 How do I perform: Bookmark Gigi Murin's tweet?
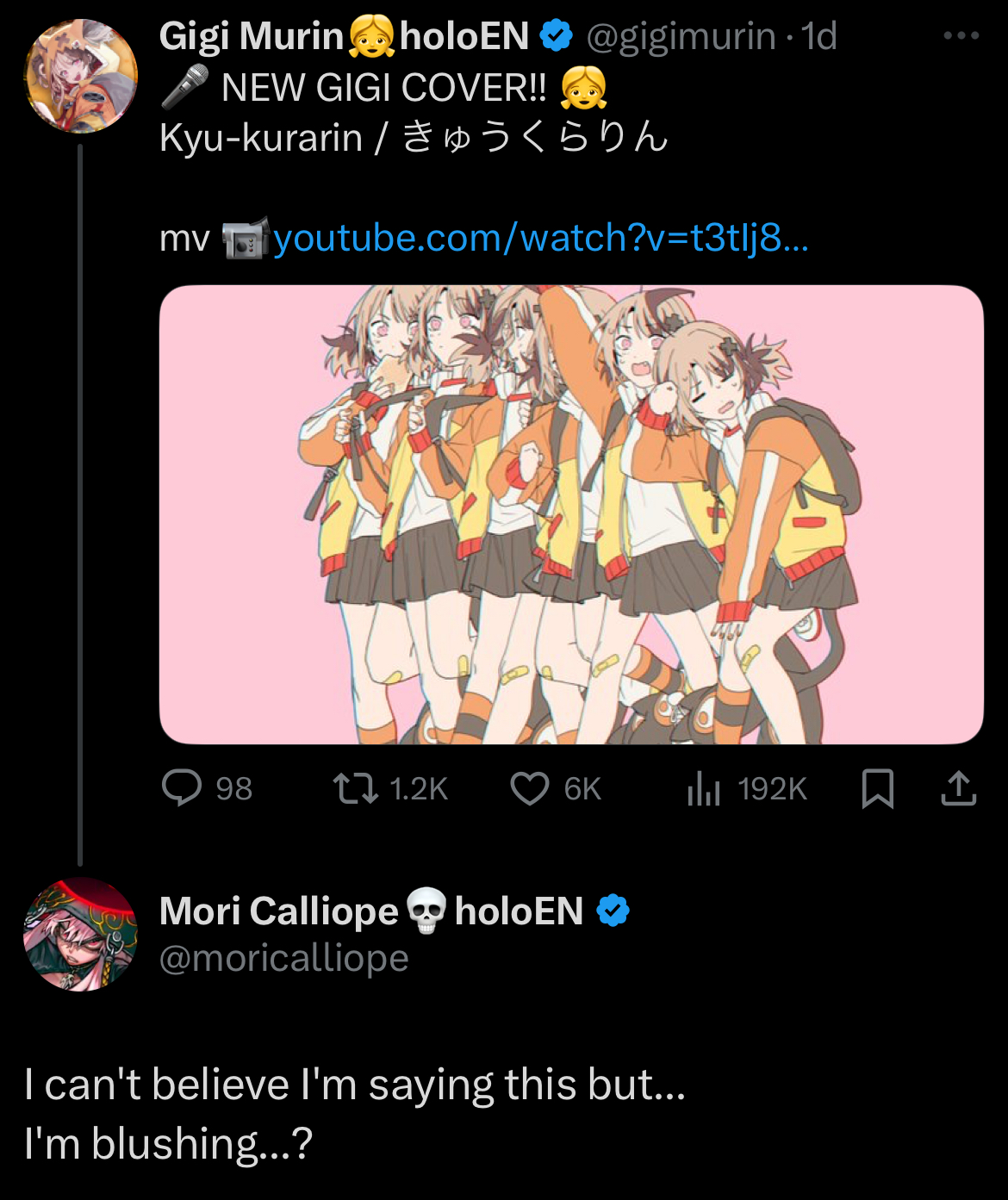(x=878, y=788)
